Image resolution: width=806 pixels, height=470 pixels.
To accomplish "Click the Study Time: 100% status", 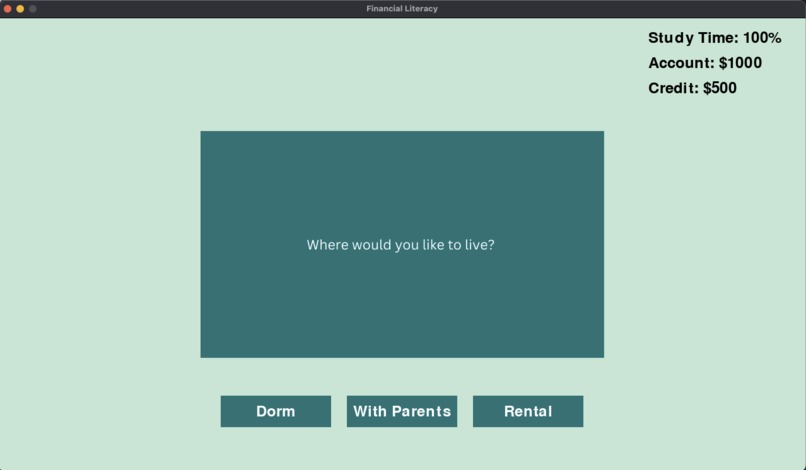I will [x=715, y=38].
